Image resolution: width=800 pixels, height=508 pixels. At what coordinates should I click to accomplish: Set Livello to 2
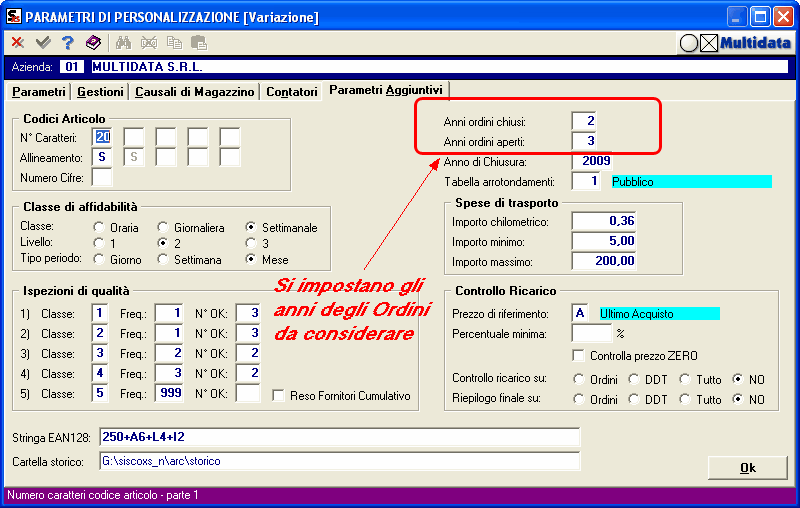[163, 243]
